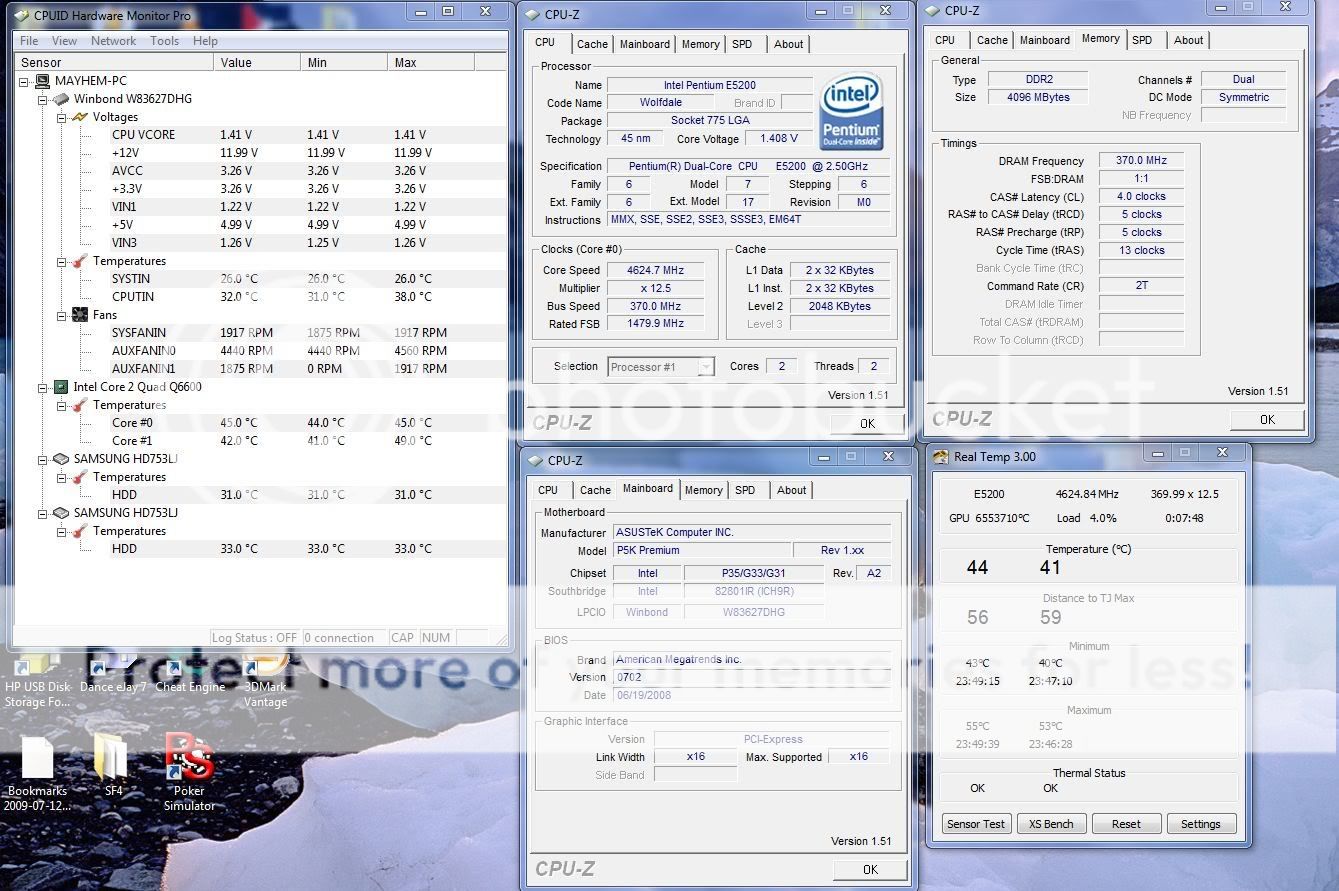
Task: Open HP USB Disk Storage desktop shortcut
Action: pyautogui.click(x=38, y=677)
